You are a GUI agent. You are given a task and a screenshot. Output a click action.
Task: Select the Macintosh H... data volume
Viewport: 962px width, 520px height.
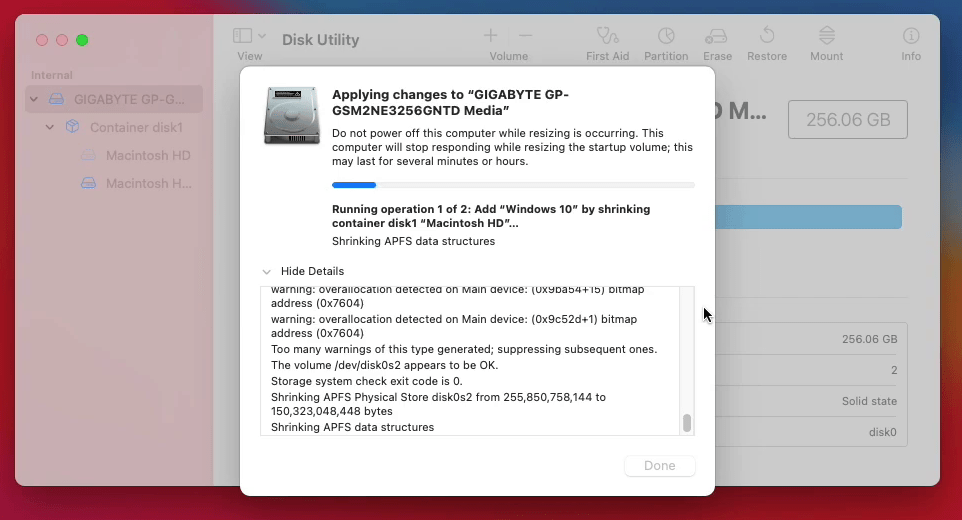click(148, 183)
